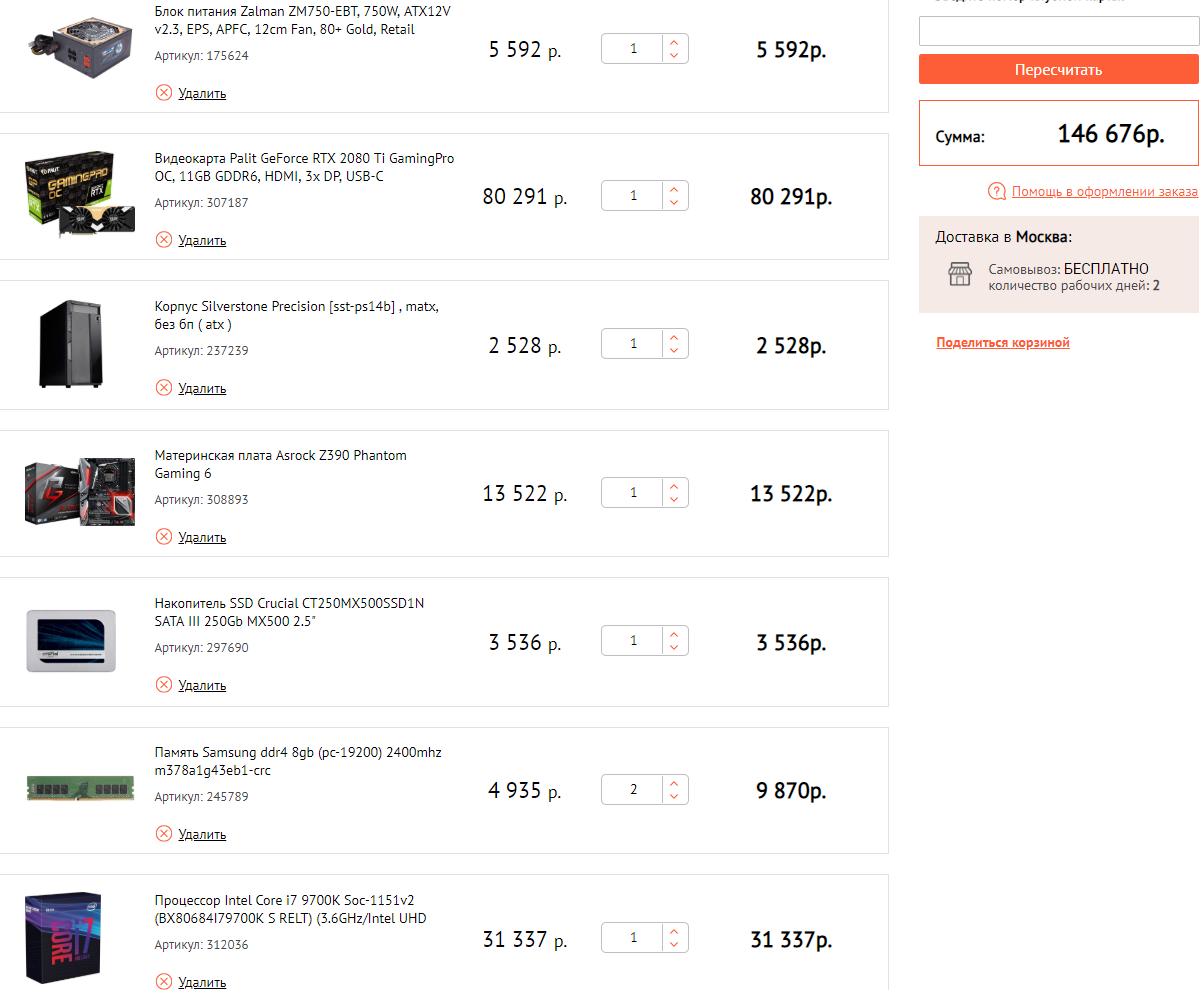Open the Asrock Z390 Phantom Gaming 6 product link
The image size is (1200, 990).
coord(280,464)
